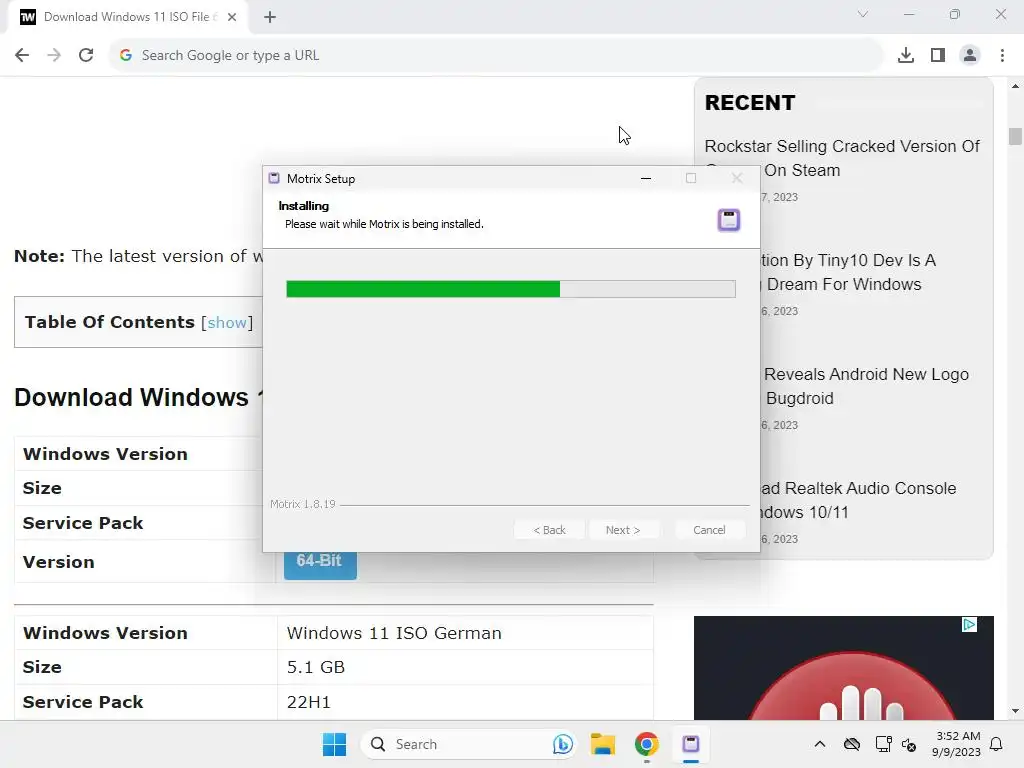Click the forward navigation arrow in Chrome

(x=54, y=55)
